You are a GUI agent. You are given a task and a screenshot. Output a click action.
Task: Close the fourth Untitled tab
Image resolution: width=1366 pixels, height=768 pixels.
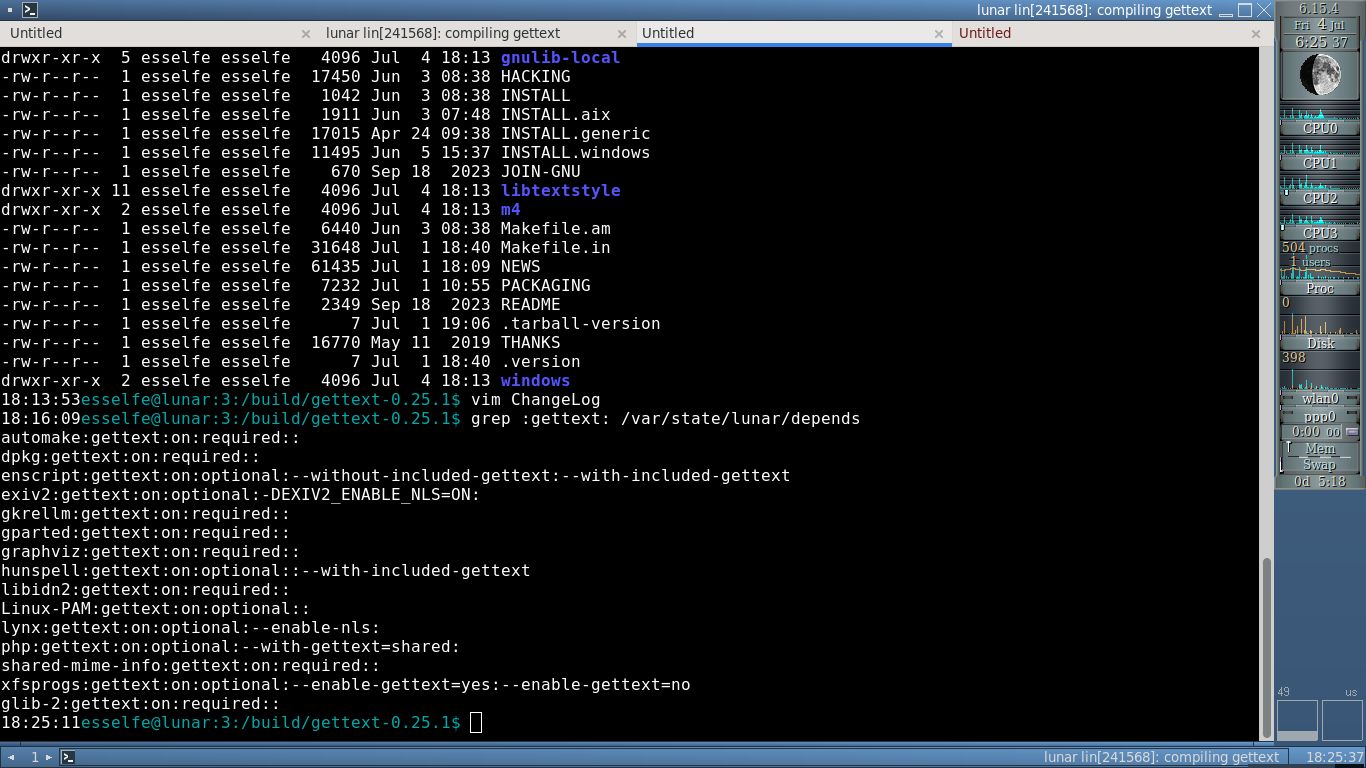click(x=1255, y=34)
